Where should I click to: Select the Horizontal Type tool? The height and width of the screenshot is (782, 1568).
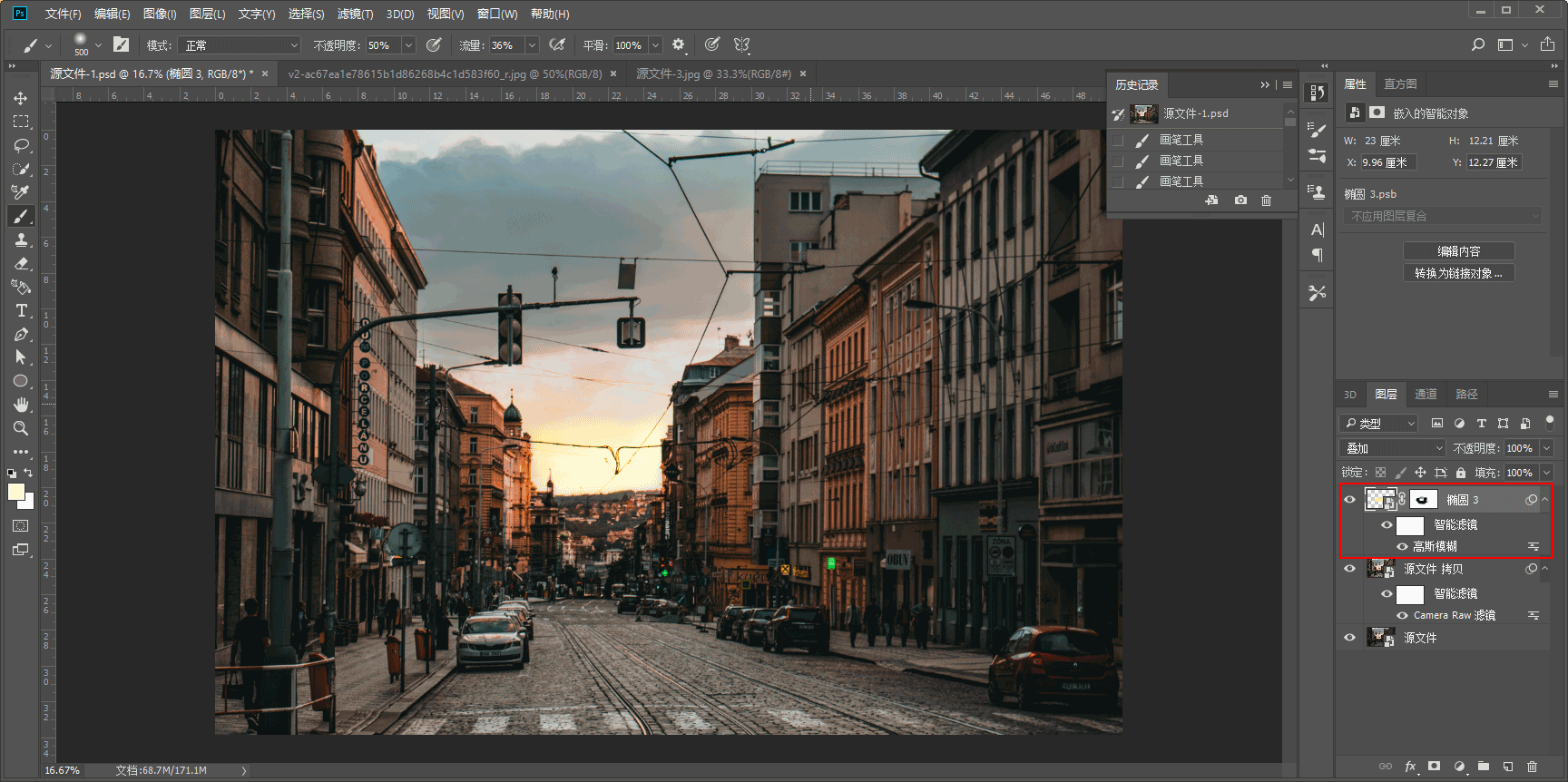21,310
